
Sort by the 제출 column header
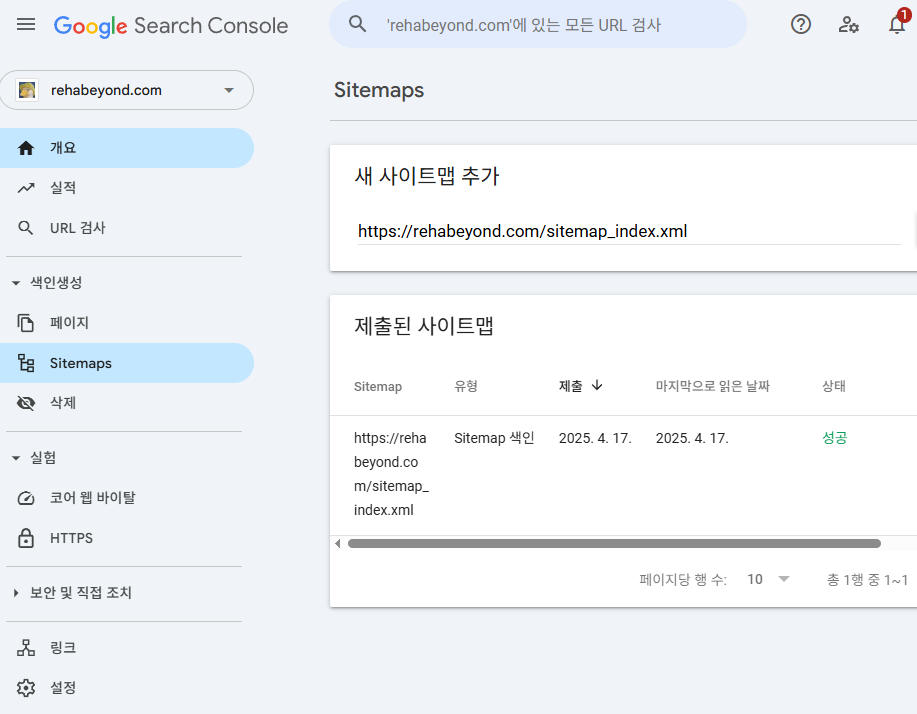pyautogui.click(x=581, y=386)
